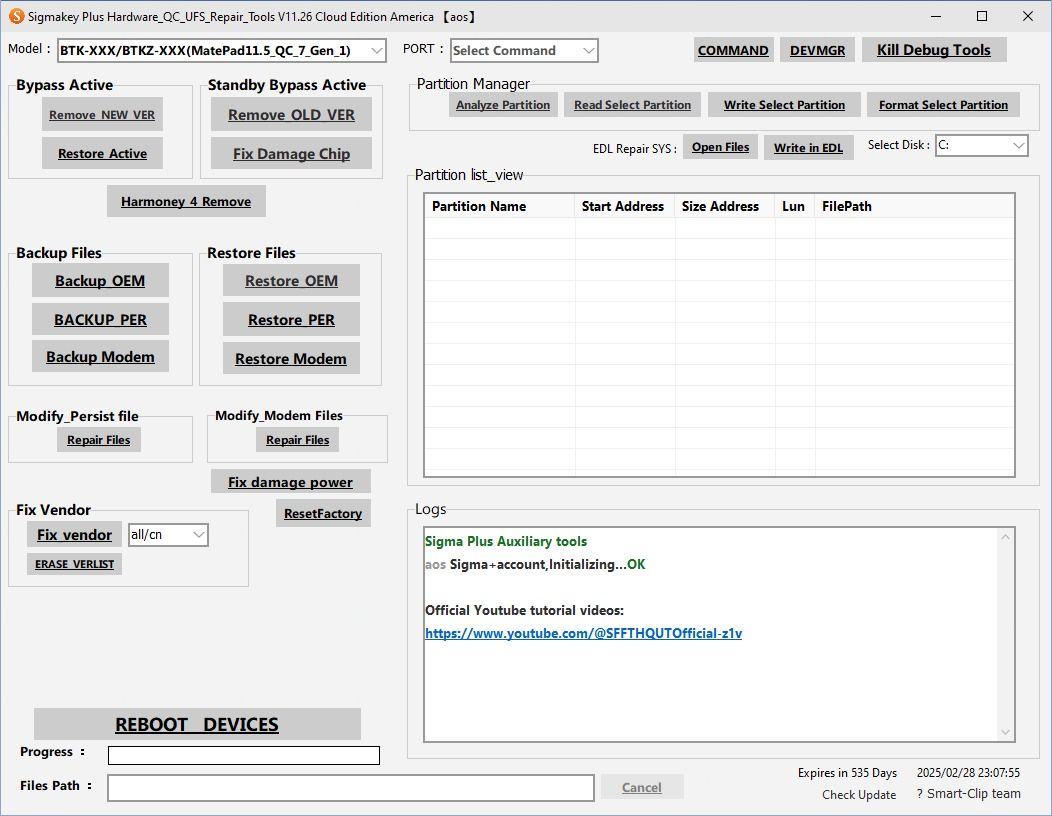
Task: Click the Check Update link
Action: point(859,794)
